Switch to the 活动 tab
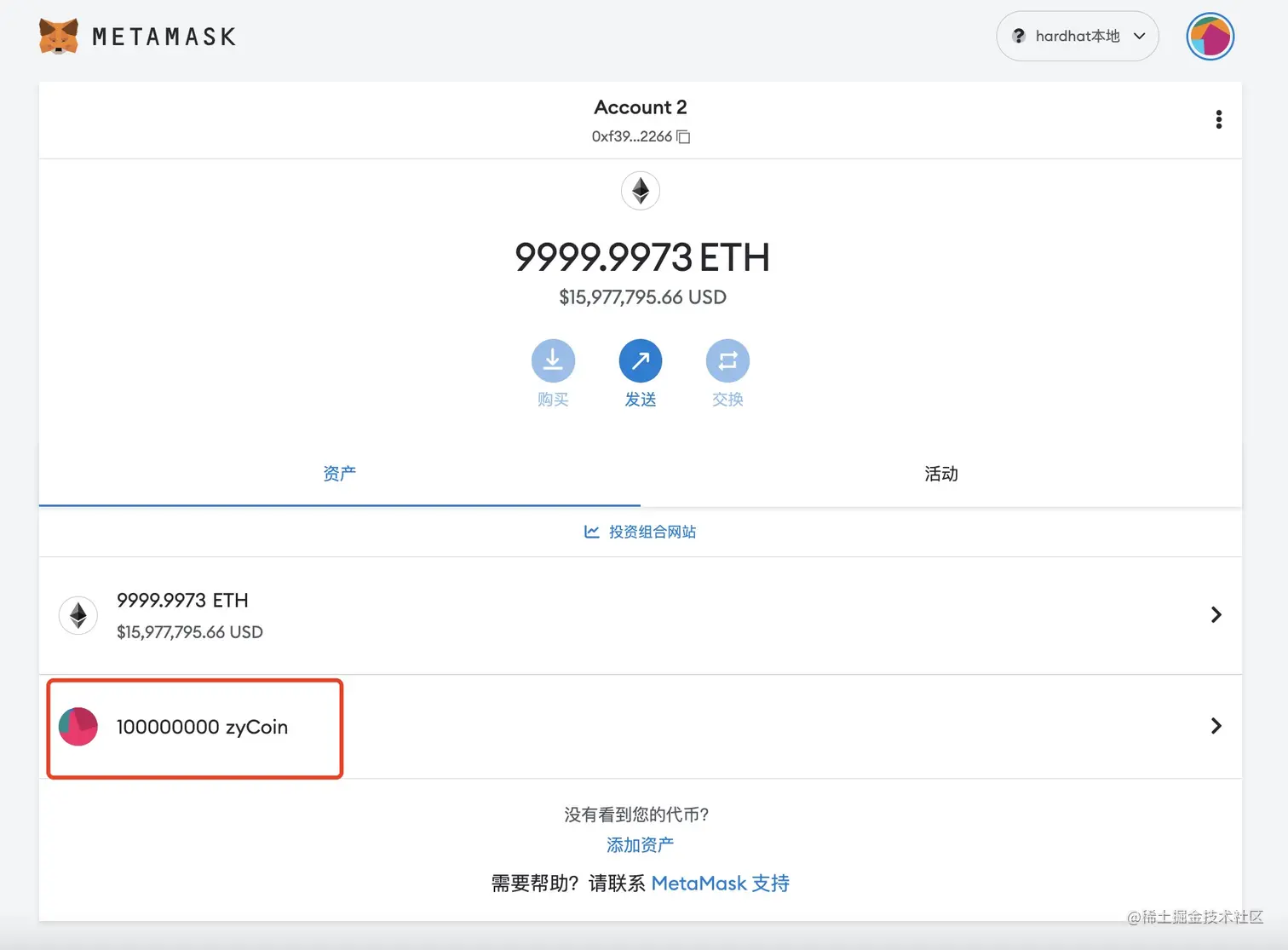Screen dimensions: 1288x950 click(x=941, y=474)
